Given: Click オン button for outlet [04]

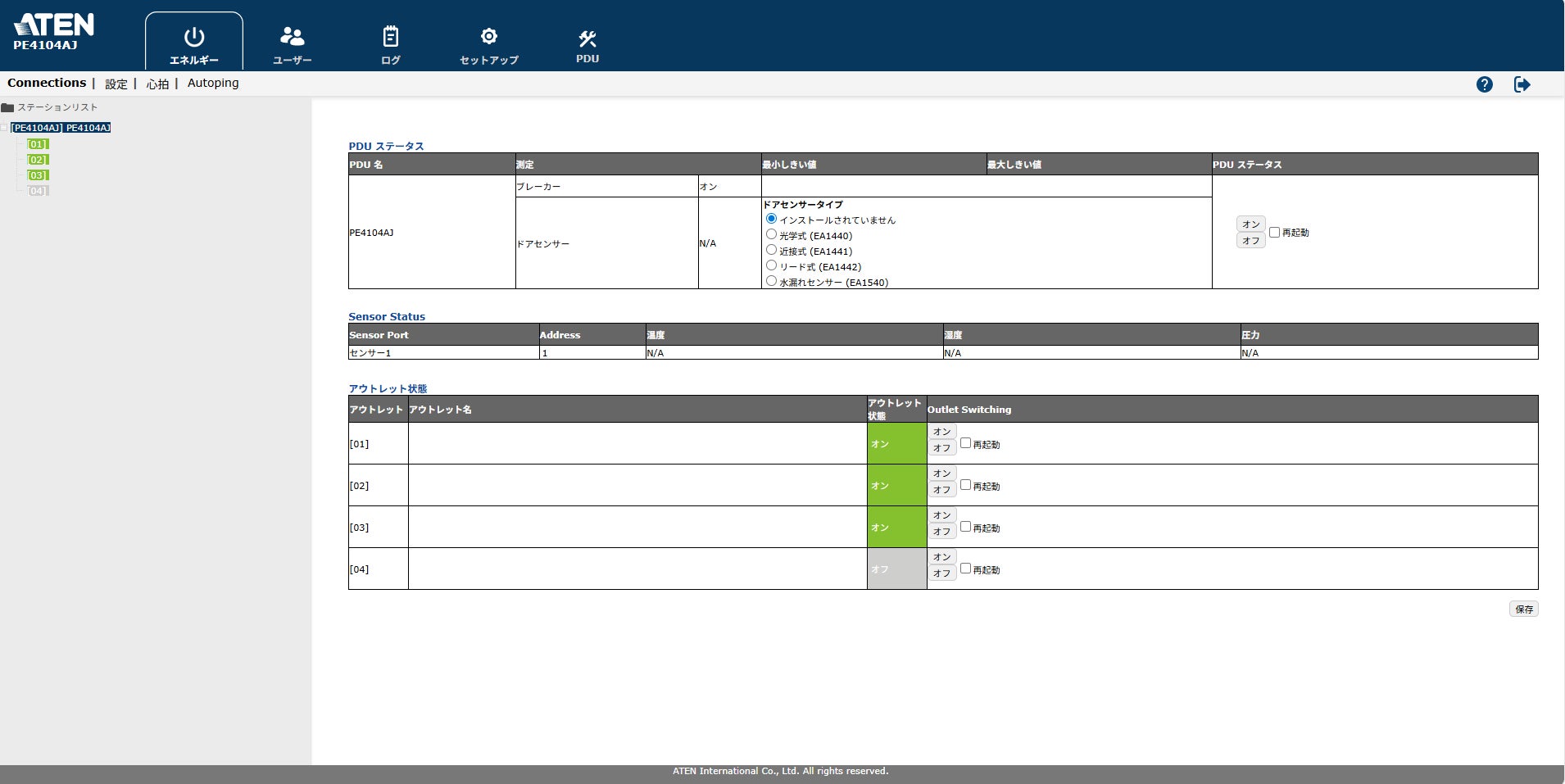Looking at the screenshot, I should pos(941,557).
